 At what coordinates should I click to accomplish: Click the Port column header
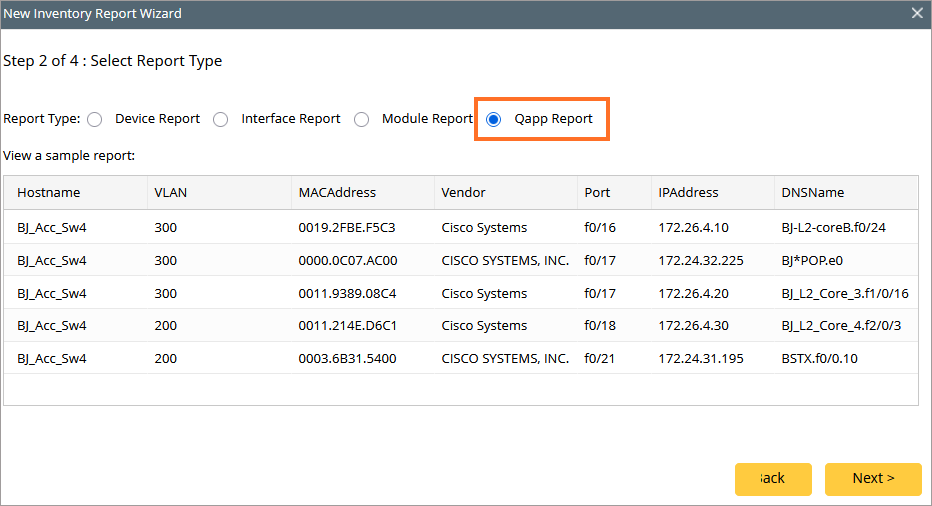[x=597, y=193]
